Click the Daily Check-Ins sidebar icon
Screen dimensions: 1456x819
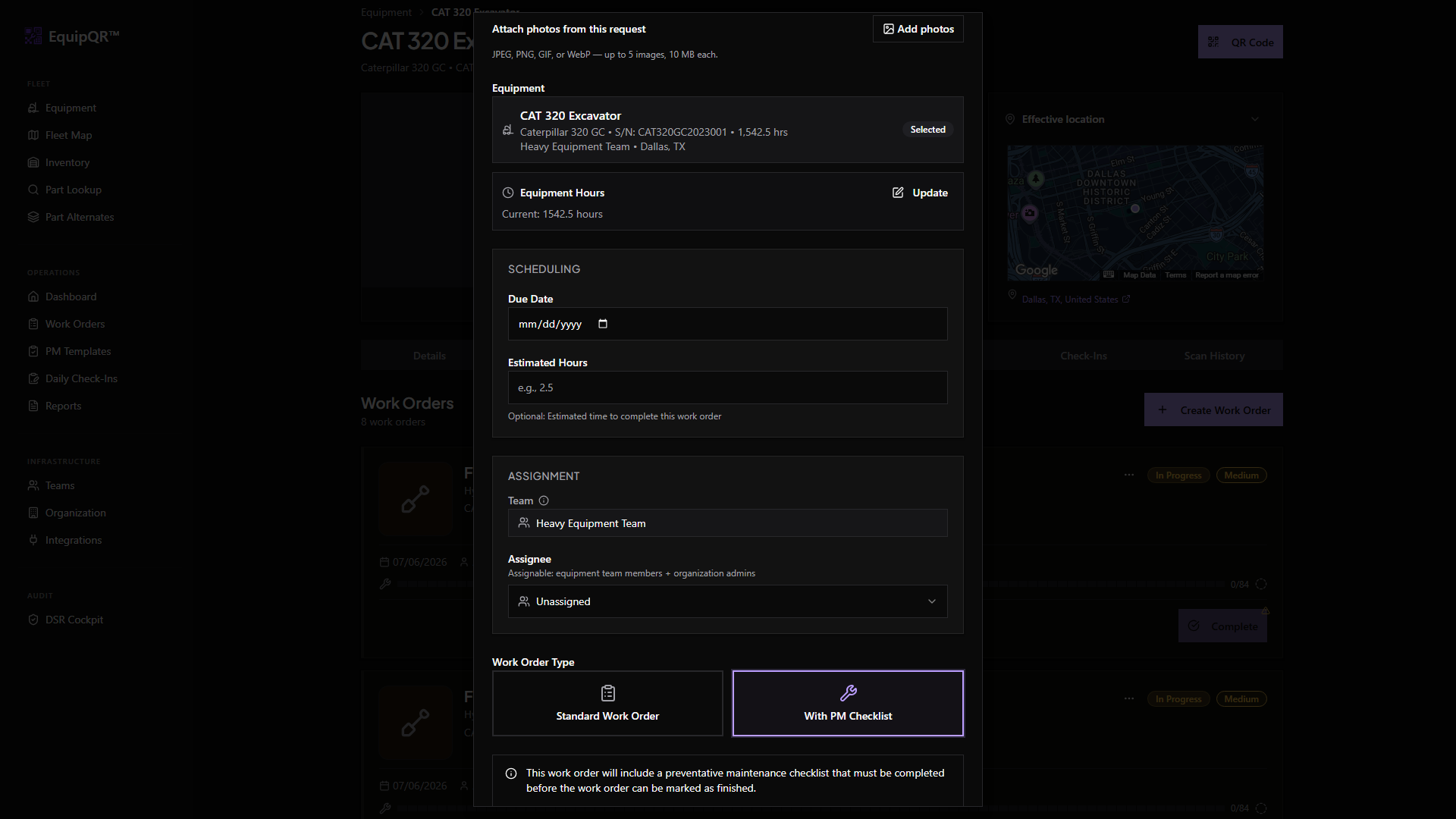33,378
